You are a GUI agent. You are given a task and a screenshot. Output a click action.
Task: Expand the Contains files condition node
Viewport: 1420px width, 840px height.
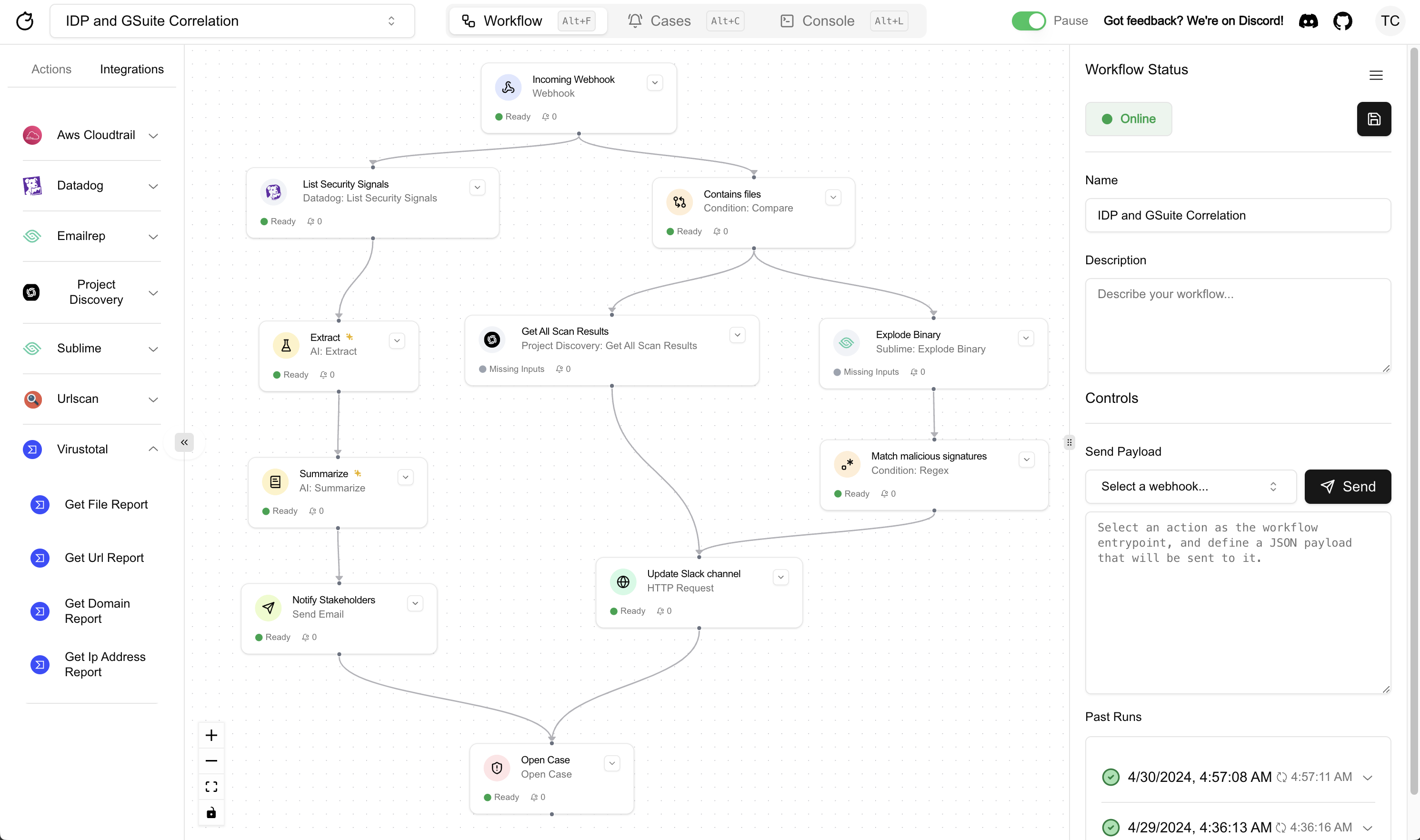coord(833,198)
